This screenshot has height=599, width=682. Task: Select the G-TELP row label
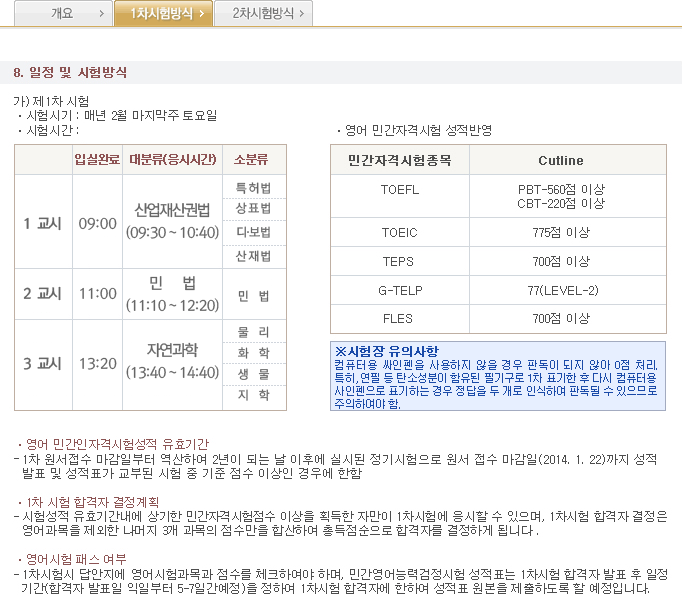click(399, 290)
